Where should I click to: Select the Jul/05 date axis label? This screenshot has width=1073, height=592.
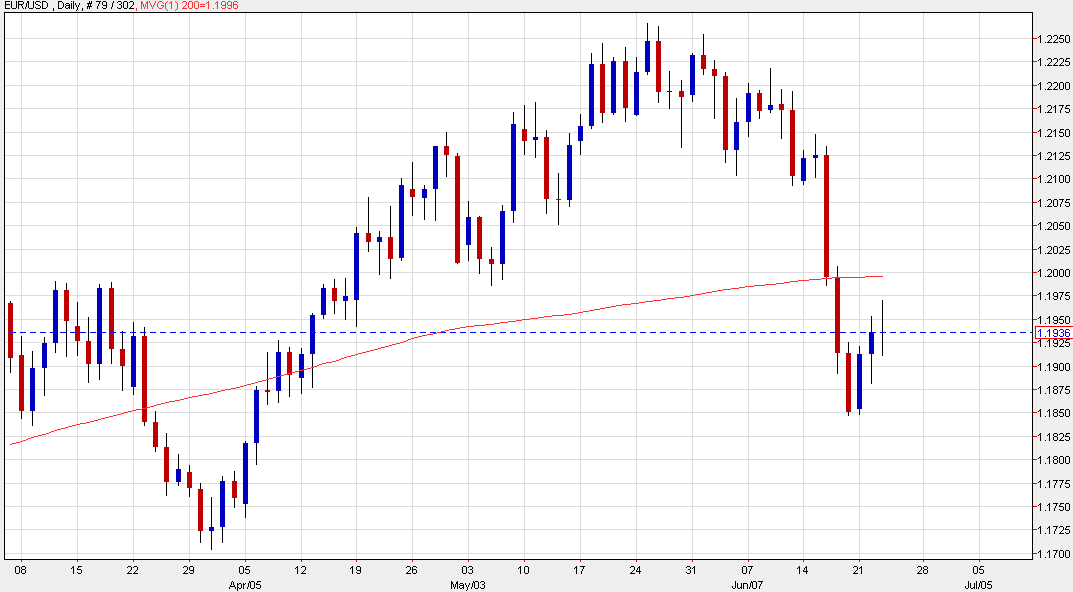tap(977, 582)
